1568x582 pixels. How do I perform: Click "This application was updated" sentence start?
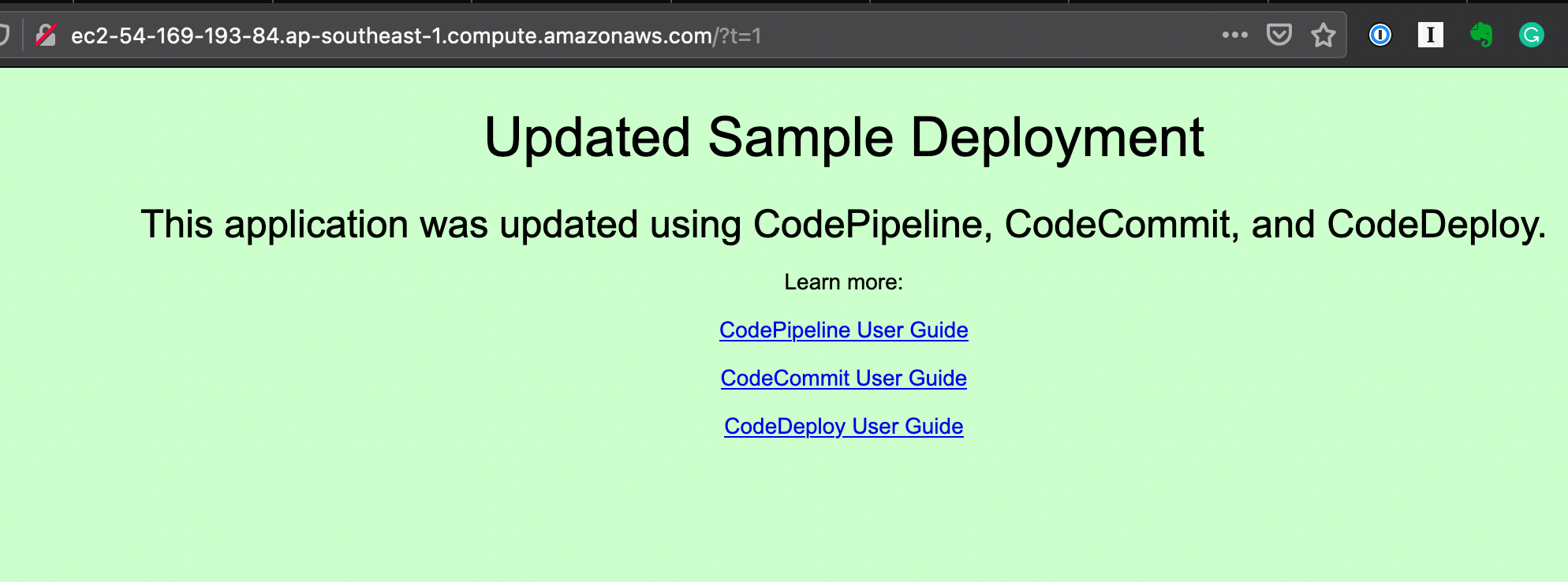tap(315, 224)
